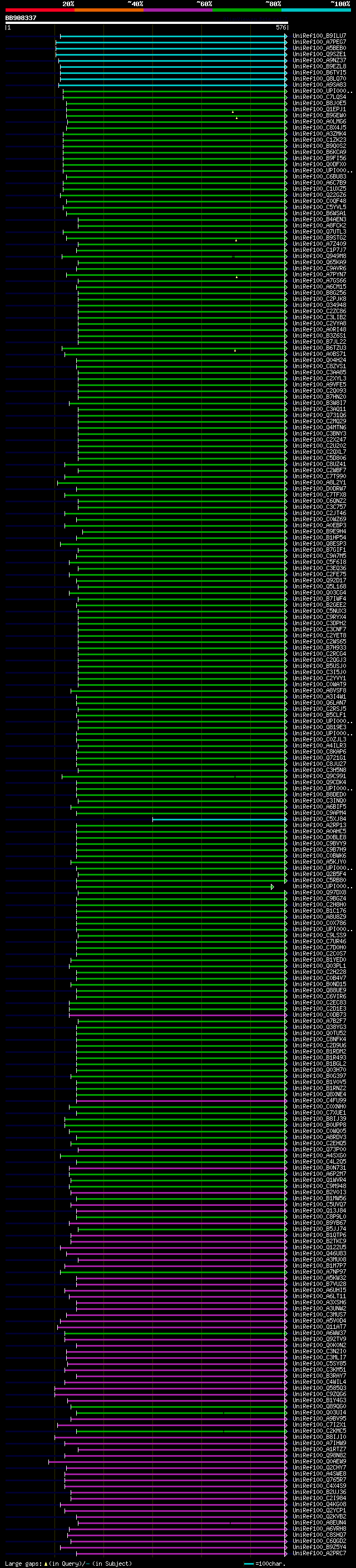Select the query ID BB908337
Viewport: 356px width, 1568px height.
click(21, 18)
